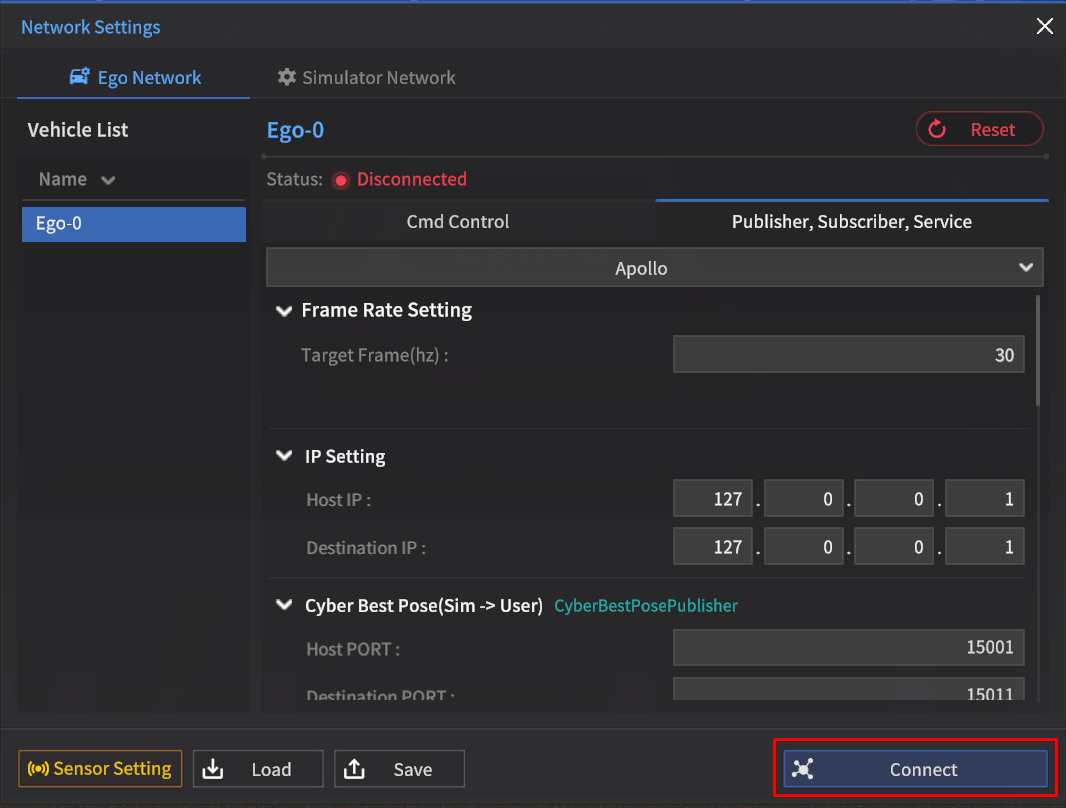Click the Host PORT field showing 15001

848,648
